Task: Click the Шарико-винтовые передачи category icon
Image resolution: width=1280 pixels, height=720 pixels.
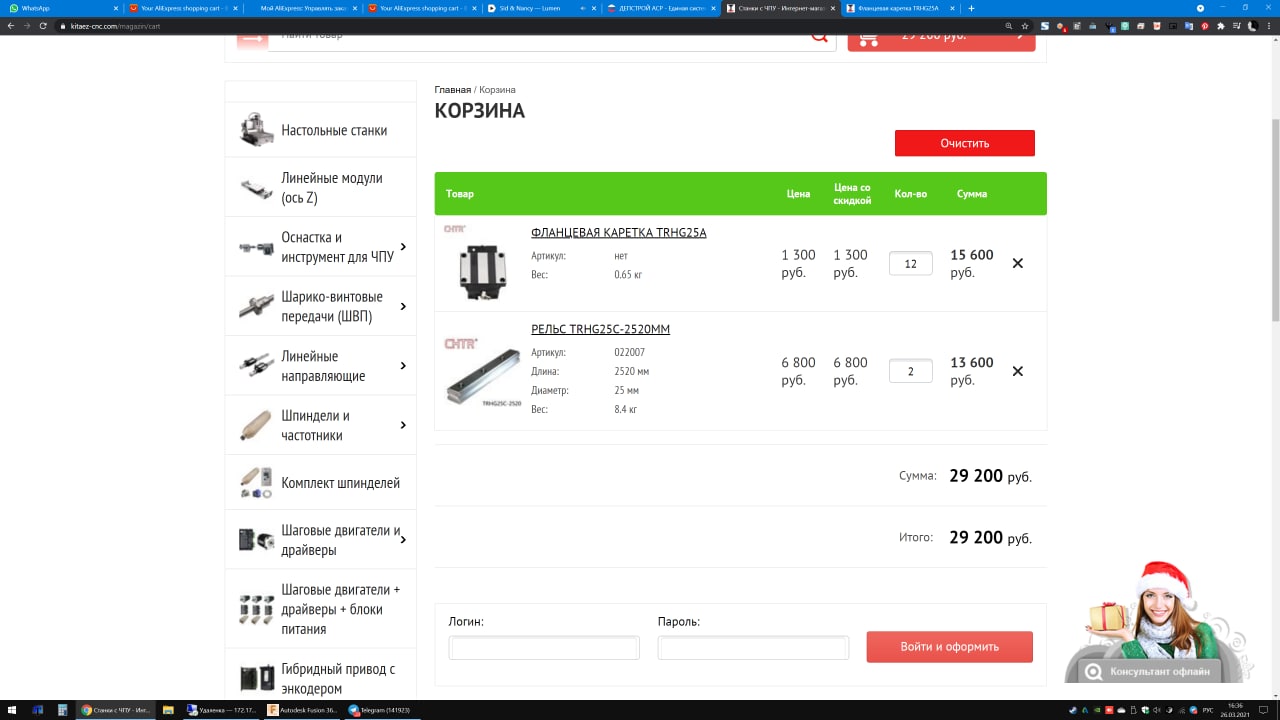Action: [257, 306]
